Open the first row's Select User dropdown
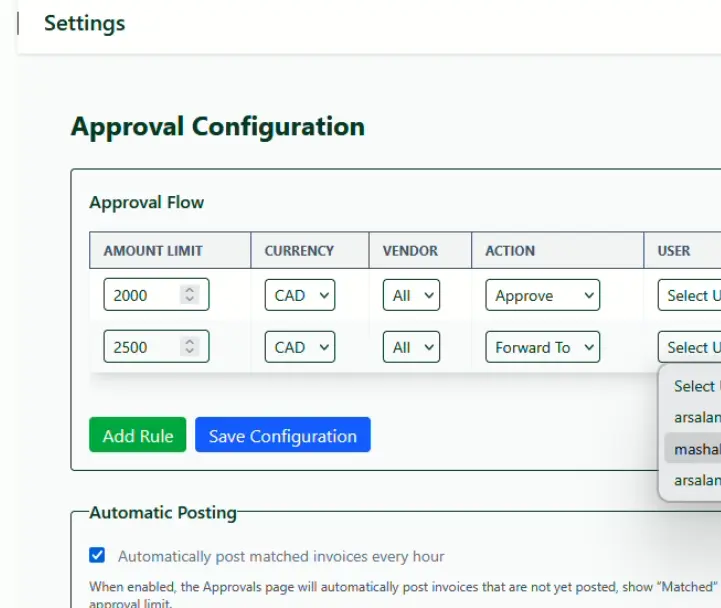This screenshot has width=721, height=608. [689, 295]
